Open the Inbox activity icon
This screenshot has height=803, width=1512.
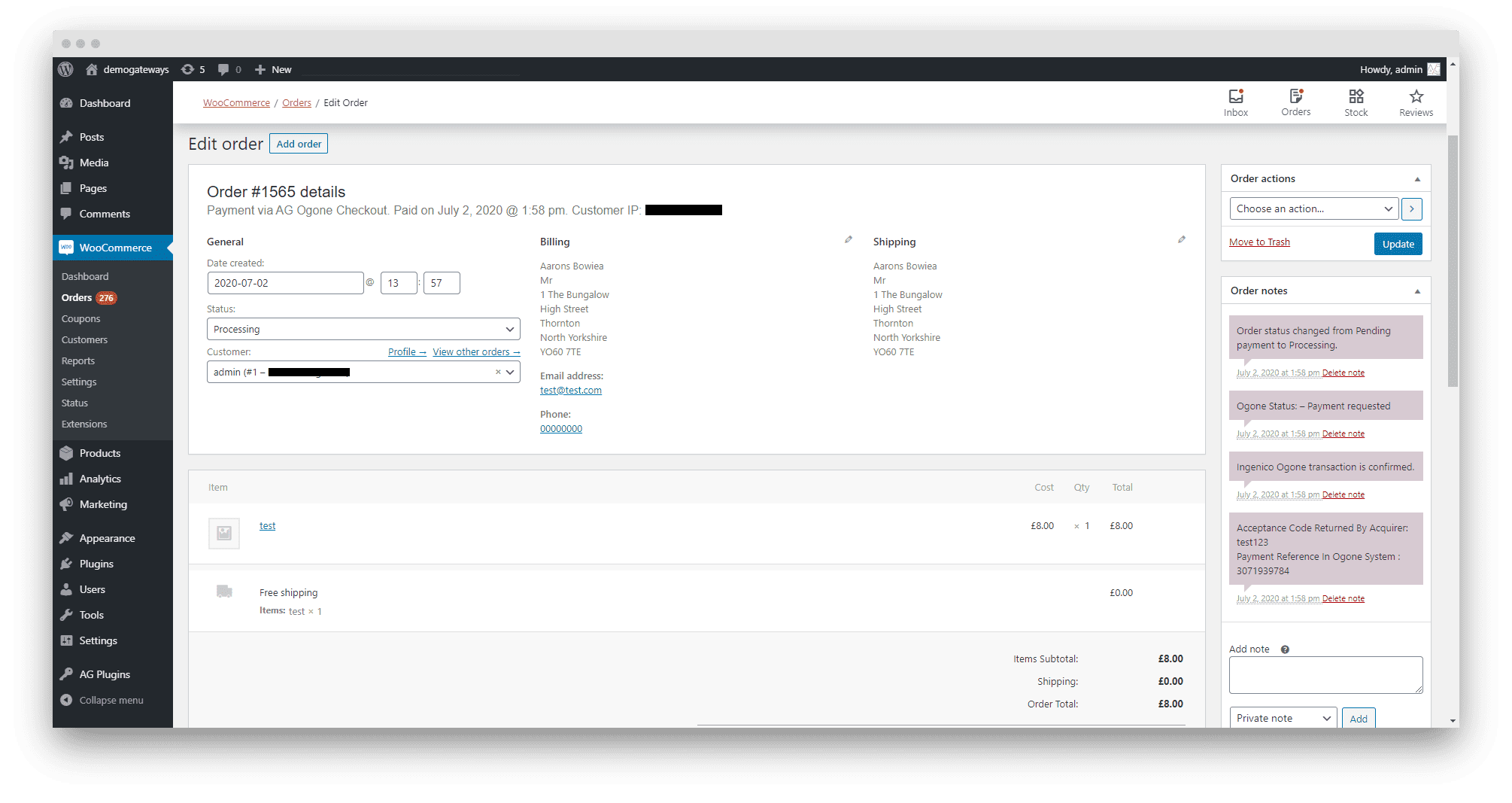(x=1236, y=102)
